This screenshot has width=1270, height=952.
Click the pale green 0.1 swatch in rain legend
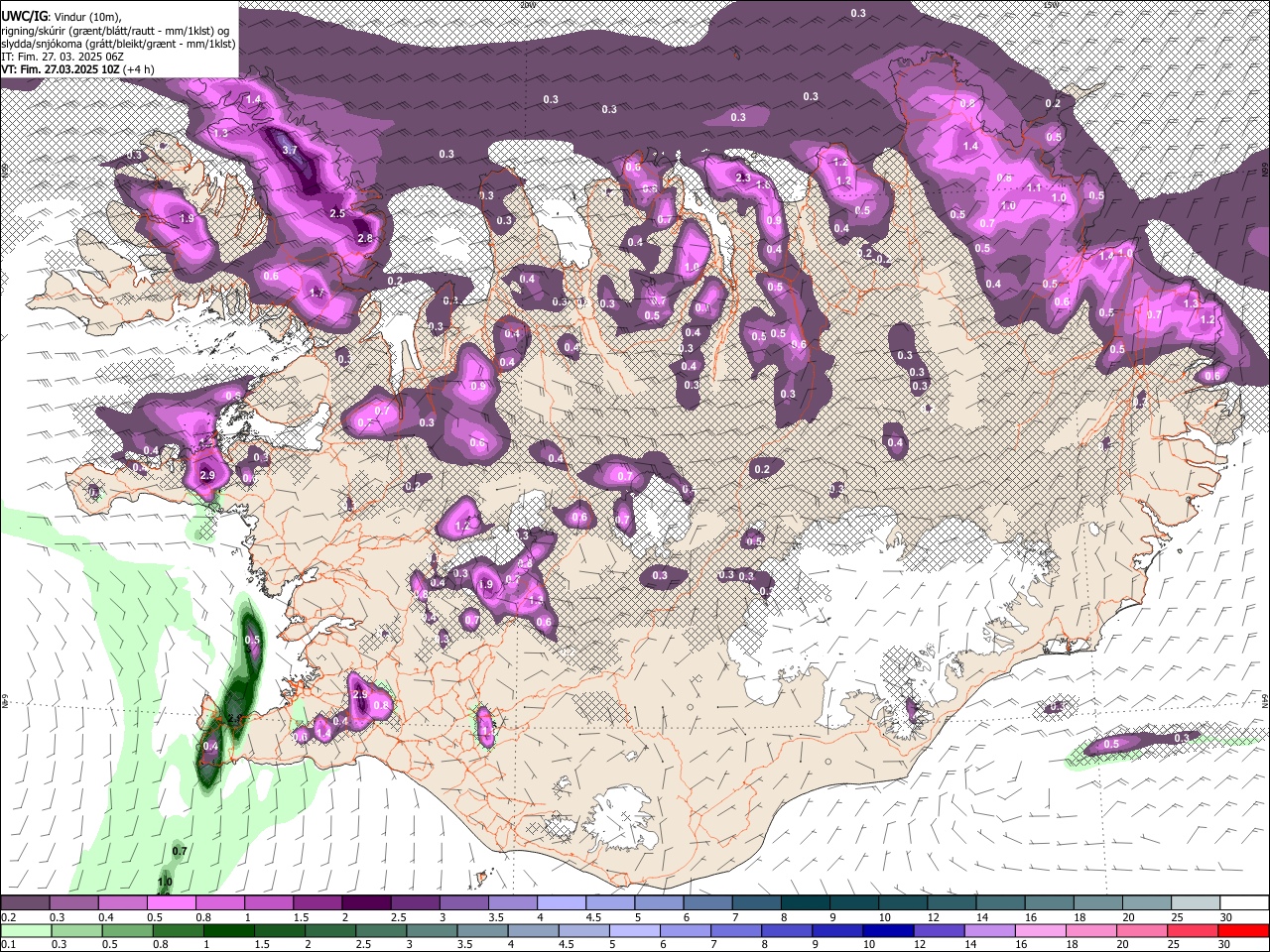25,930
